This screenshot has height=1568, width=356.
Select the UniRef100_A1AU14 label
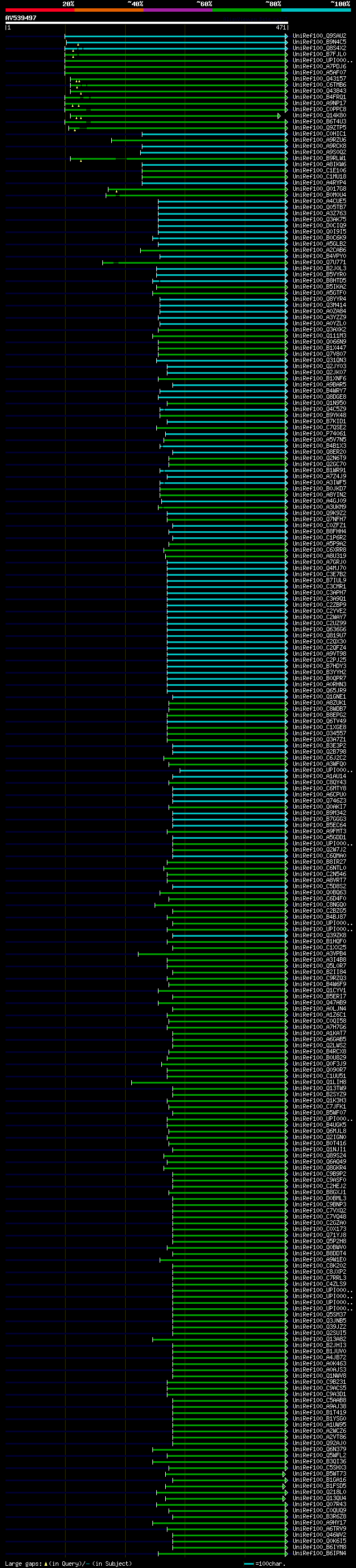(319, 776)
